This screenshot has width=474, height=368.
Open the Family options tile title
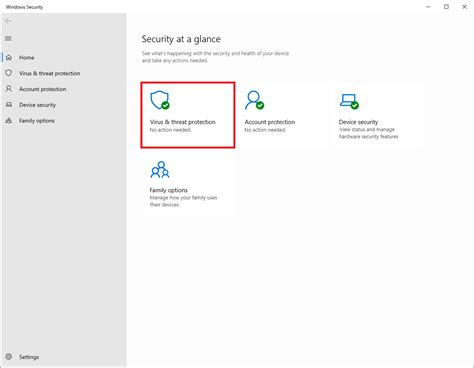(x=169, y=190)
